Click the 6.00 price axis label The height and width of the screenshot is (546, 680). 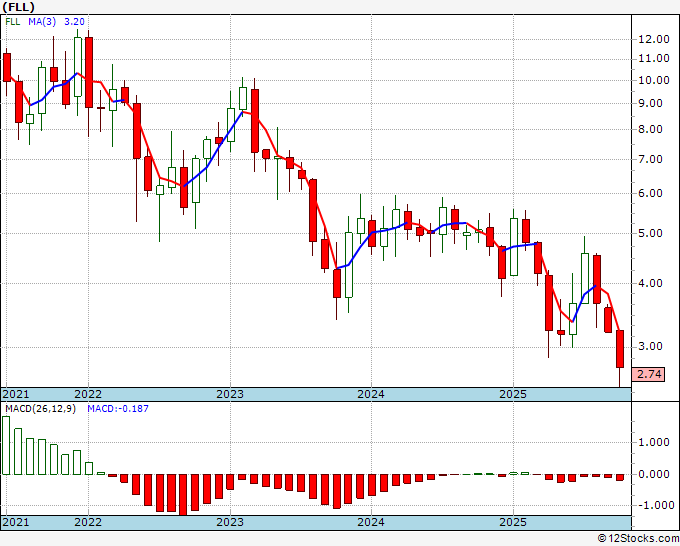651,193
